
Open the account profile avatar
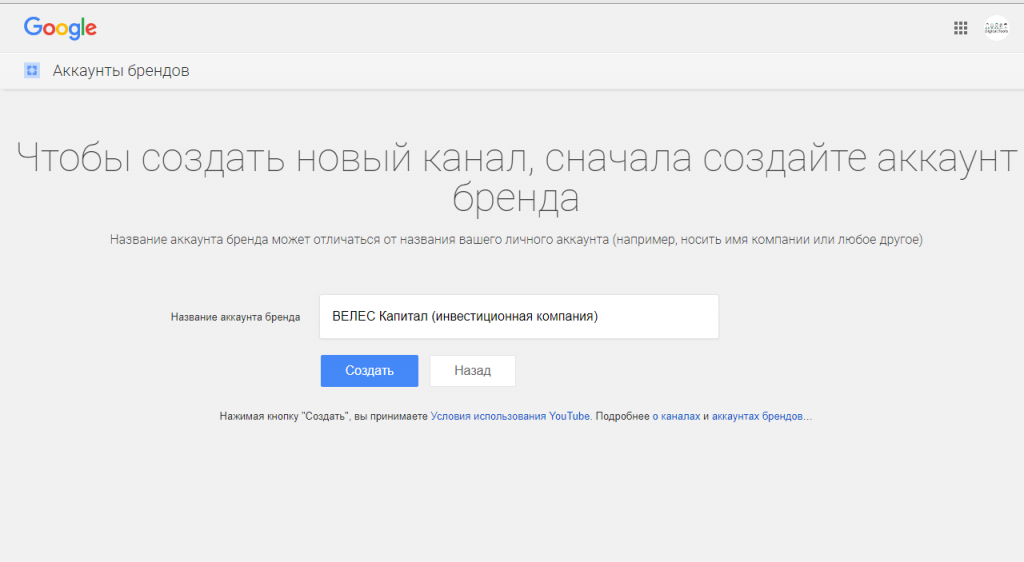[x=997, y=28]
